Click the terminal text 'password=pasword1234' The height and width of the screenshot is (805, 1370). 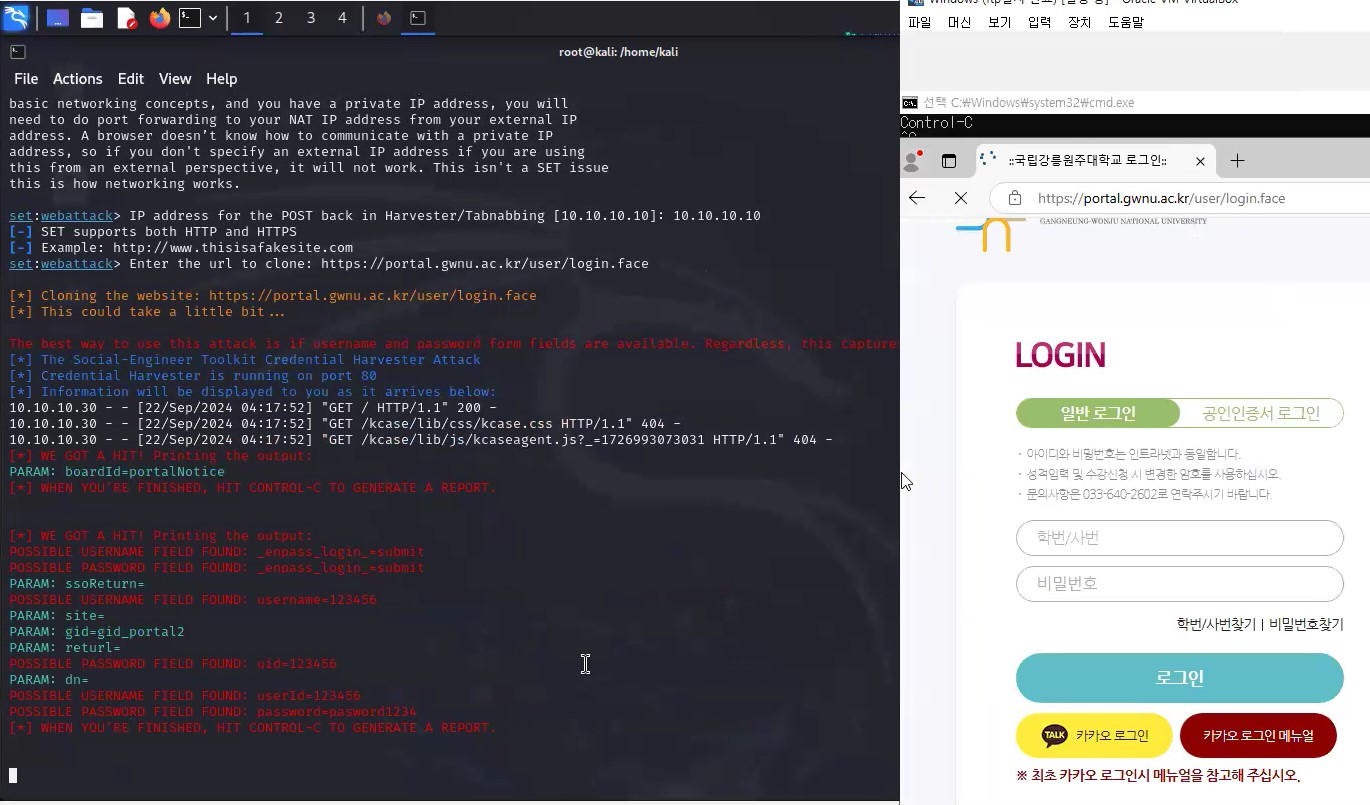point(337,712)
